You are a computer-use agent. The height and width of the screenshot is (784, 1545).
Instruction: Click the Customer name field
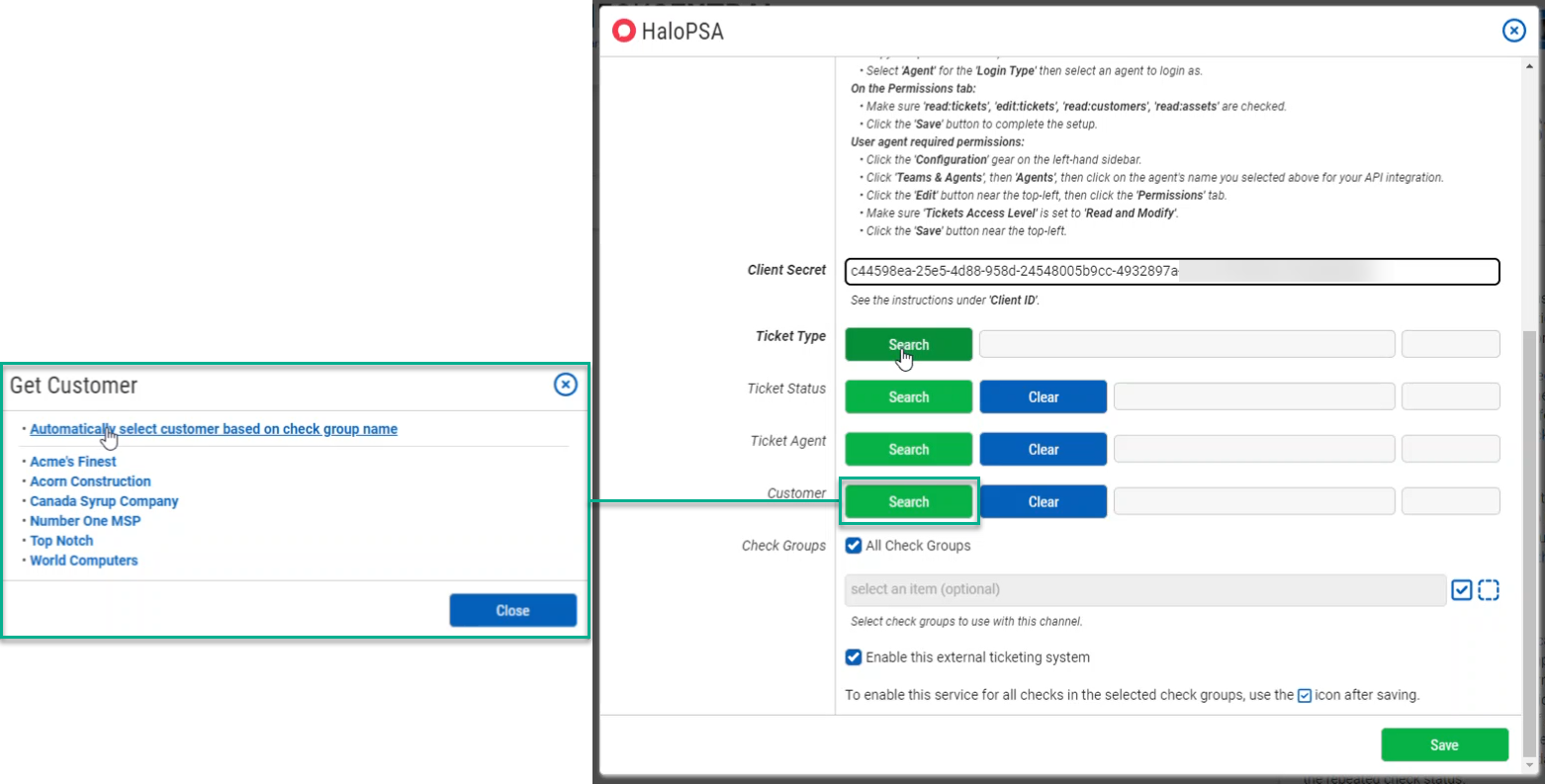1254,501
